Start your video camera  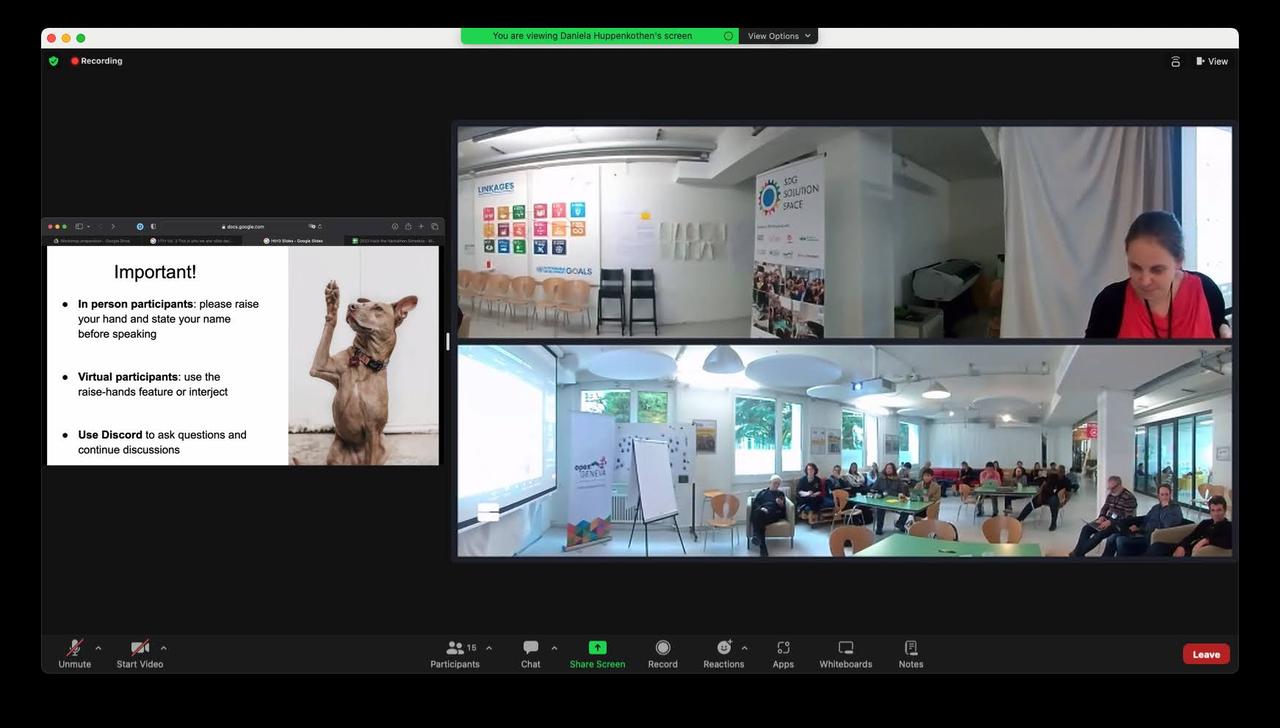tap(138, 654)
